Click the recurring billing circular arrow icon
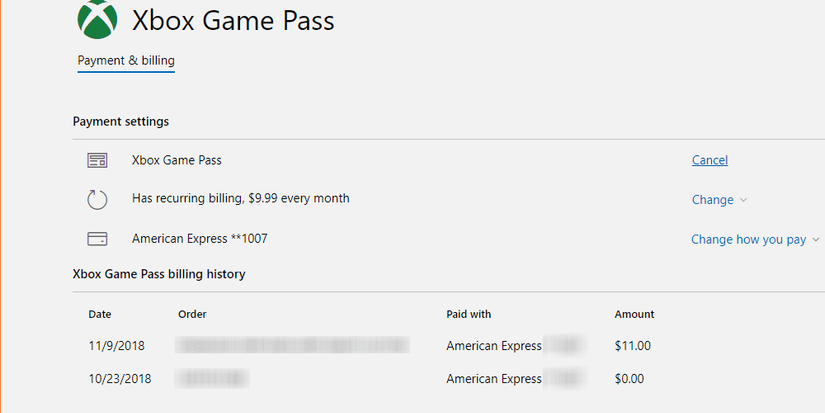 [97, 200]
